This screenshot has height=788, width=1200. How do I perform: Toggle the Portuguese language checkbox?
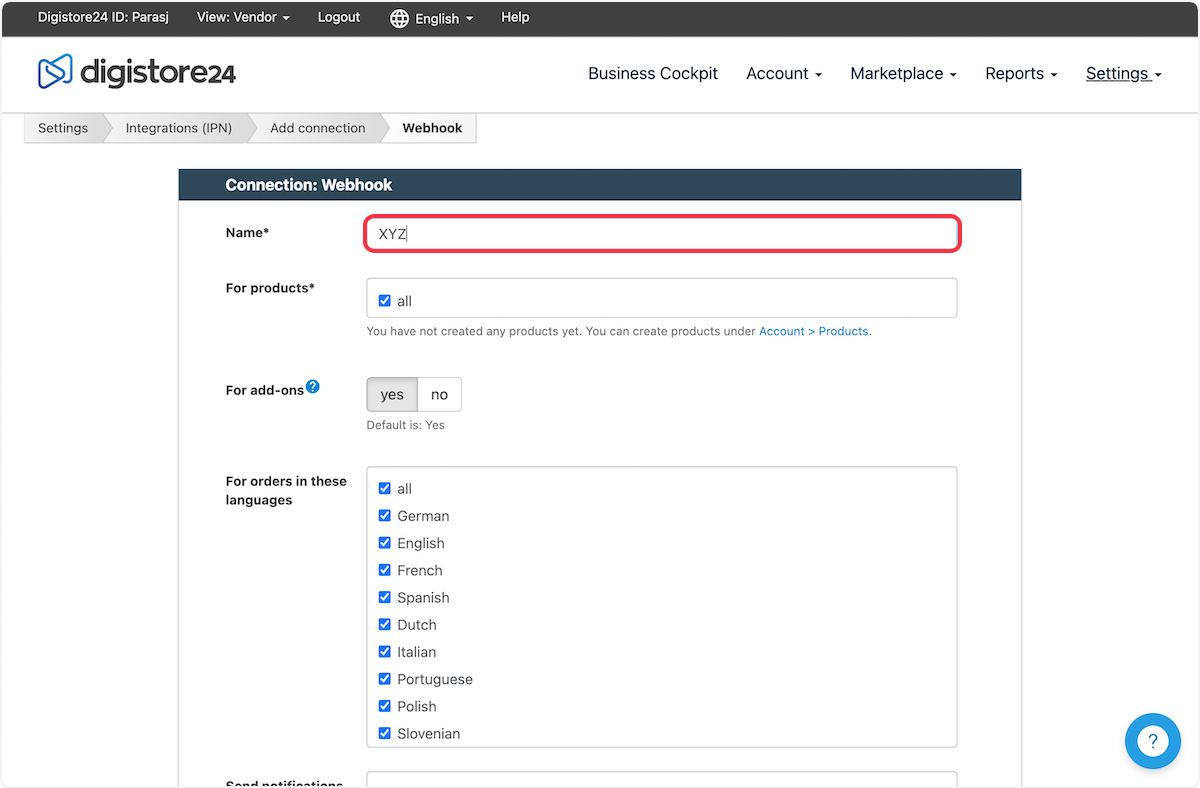[385, 678]
